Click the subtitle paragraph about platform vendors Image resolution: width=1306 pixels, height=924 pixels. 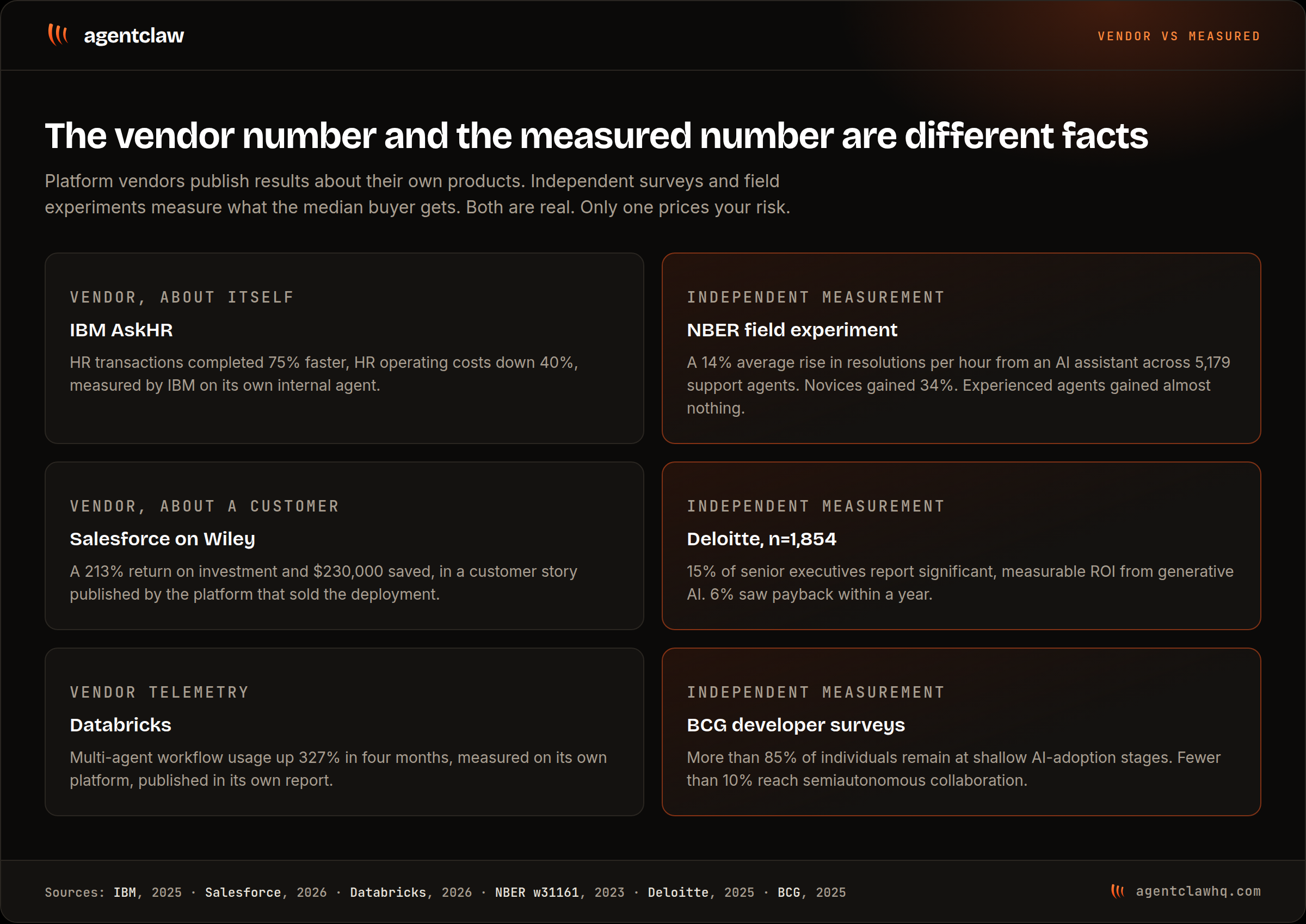[x=417, y=194]
